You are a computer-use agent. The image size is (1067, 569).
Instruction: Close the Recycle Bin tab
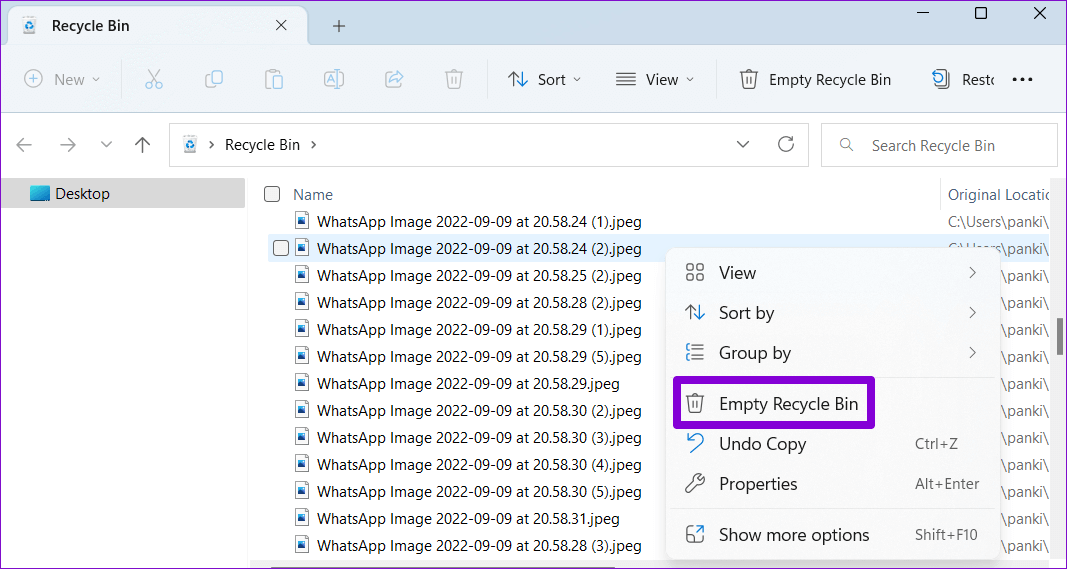(280, 26)
